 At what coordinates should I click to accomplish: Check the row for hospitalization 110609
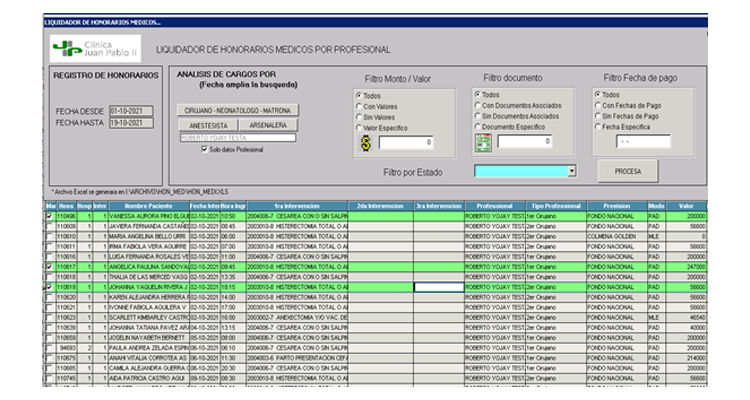click(49, 226)
